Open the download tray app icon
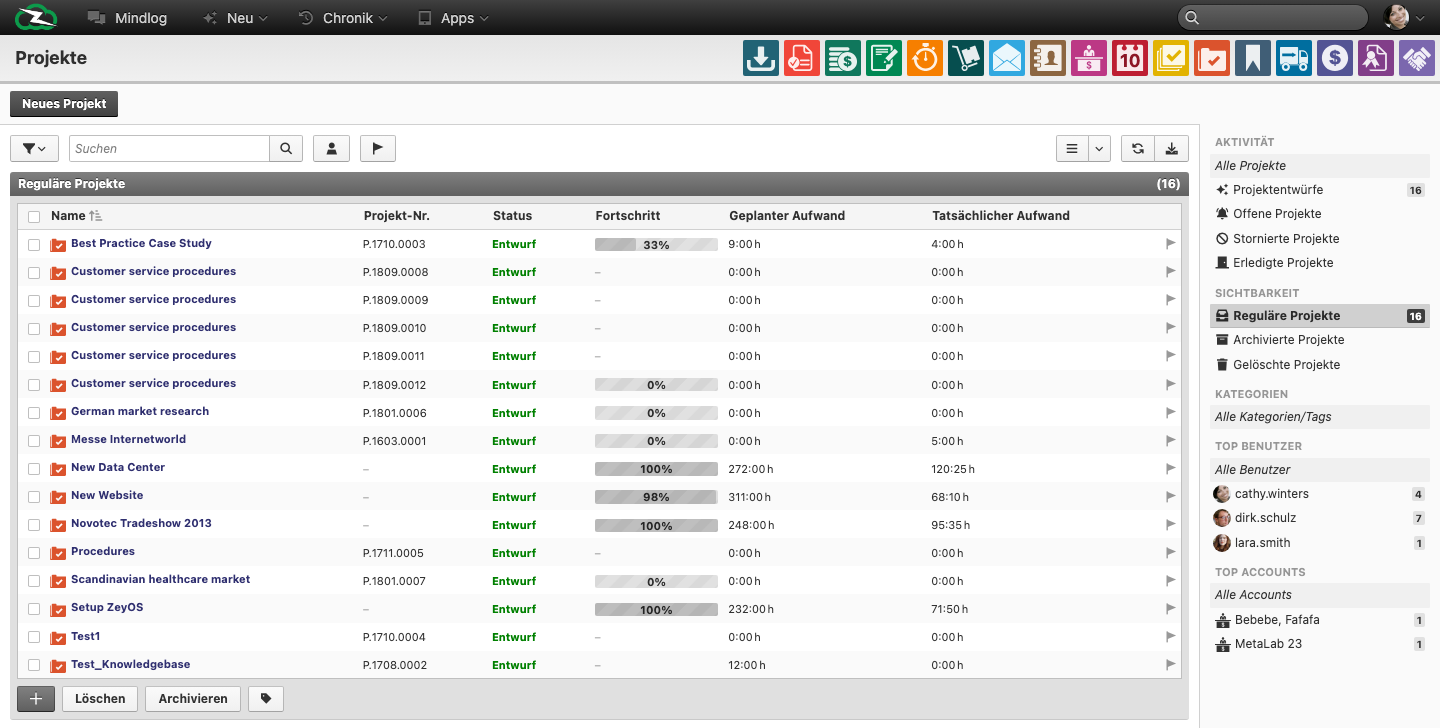1440x728 pixels. tap(761, 58)
